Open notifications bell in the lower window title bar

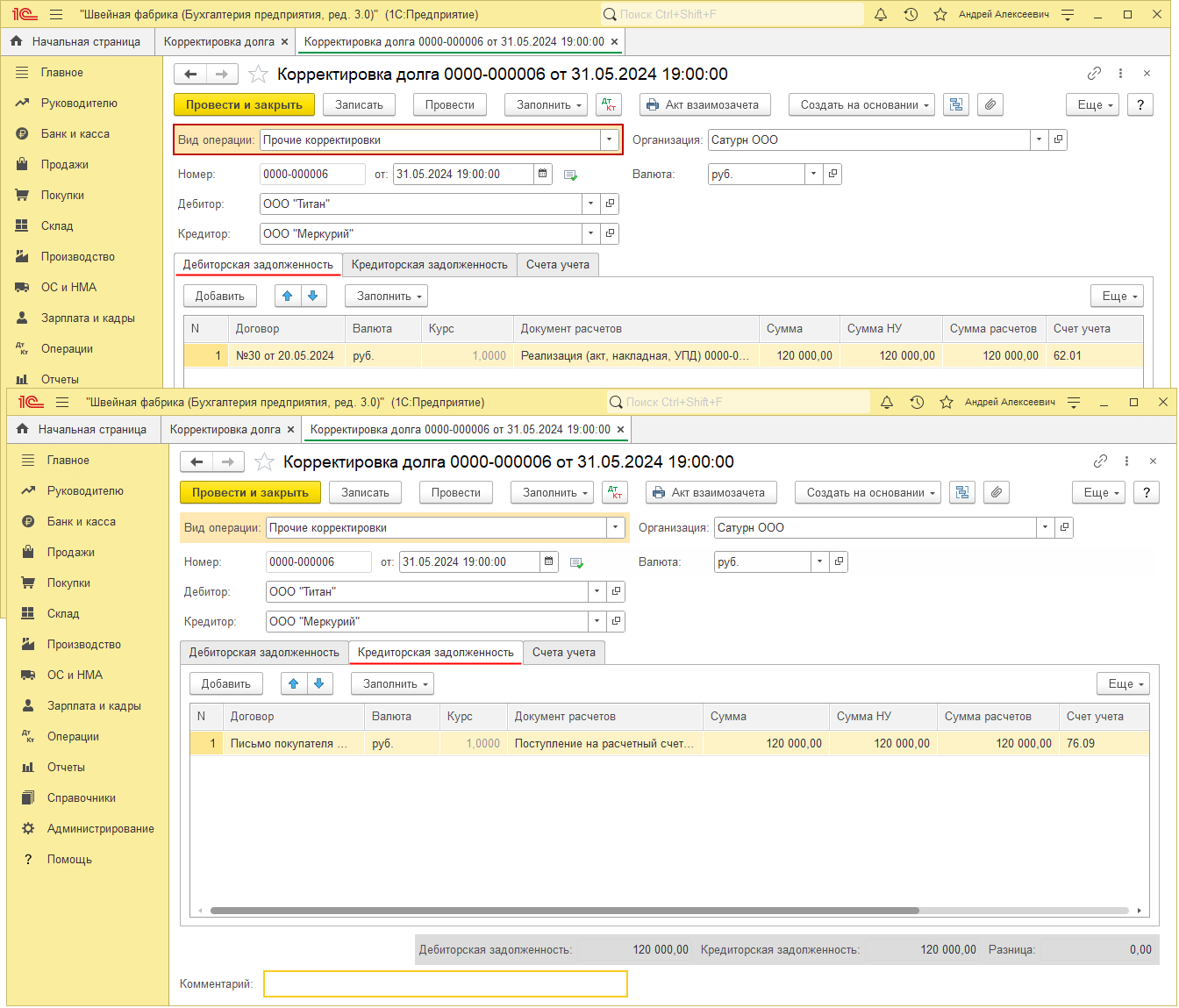click(887, 403)
